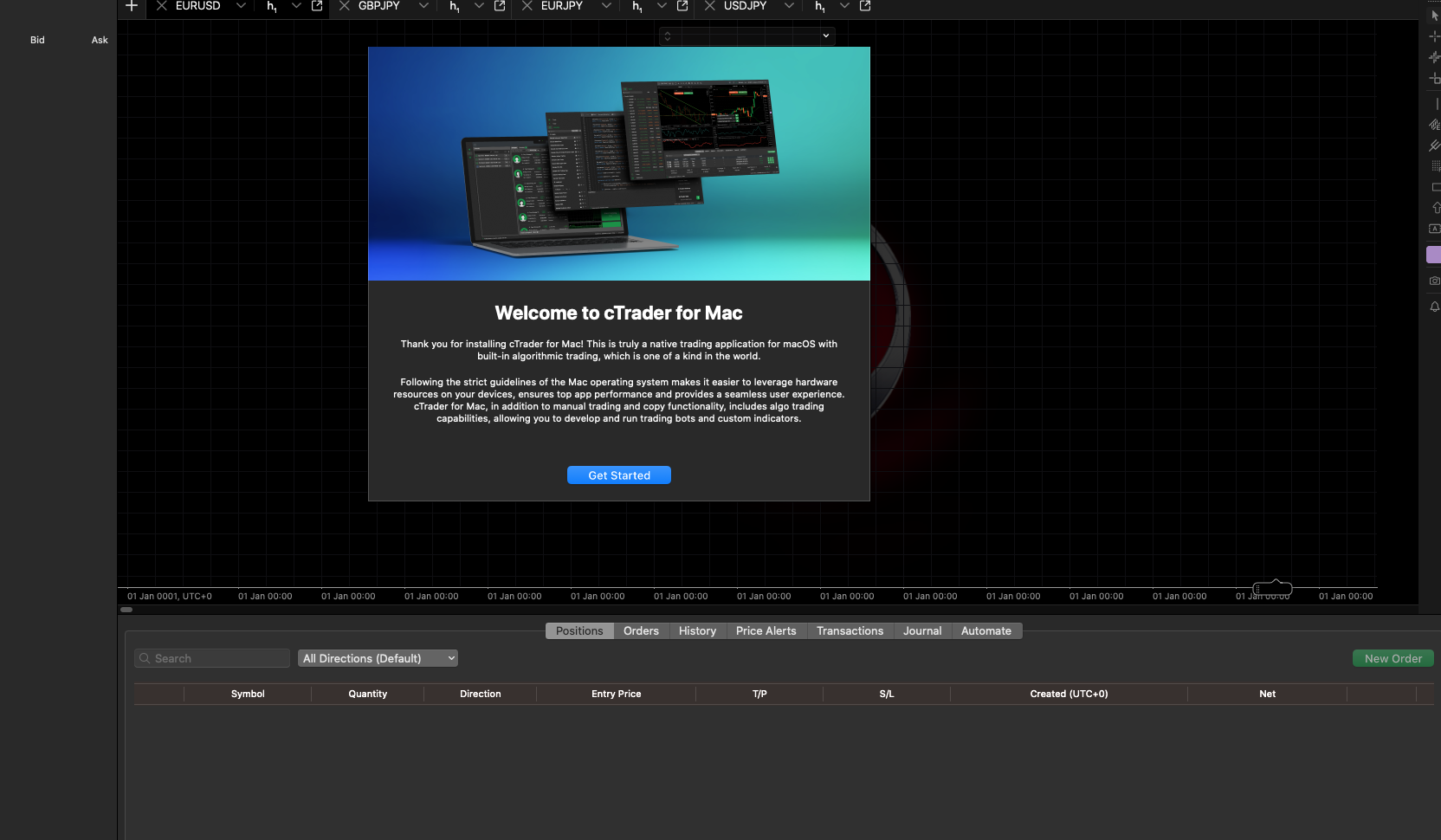1441x840 pixels.
Task: Click the timeline marker on time axis
Action: tap(1273, 588)
